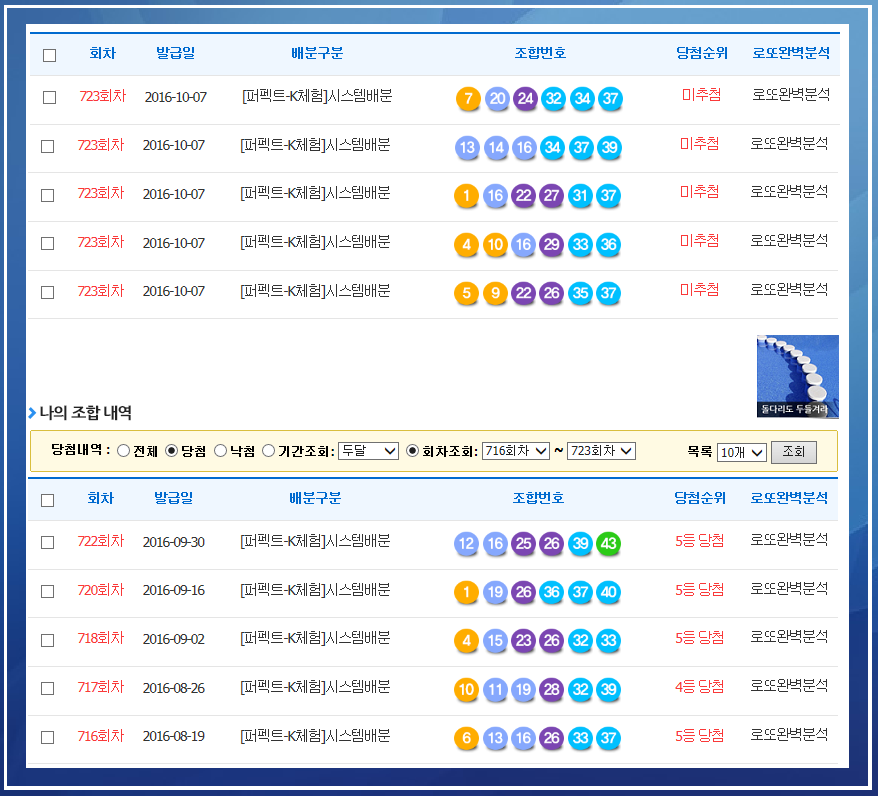Tick the checkbox for the 722회차 row

47,542
